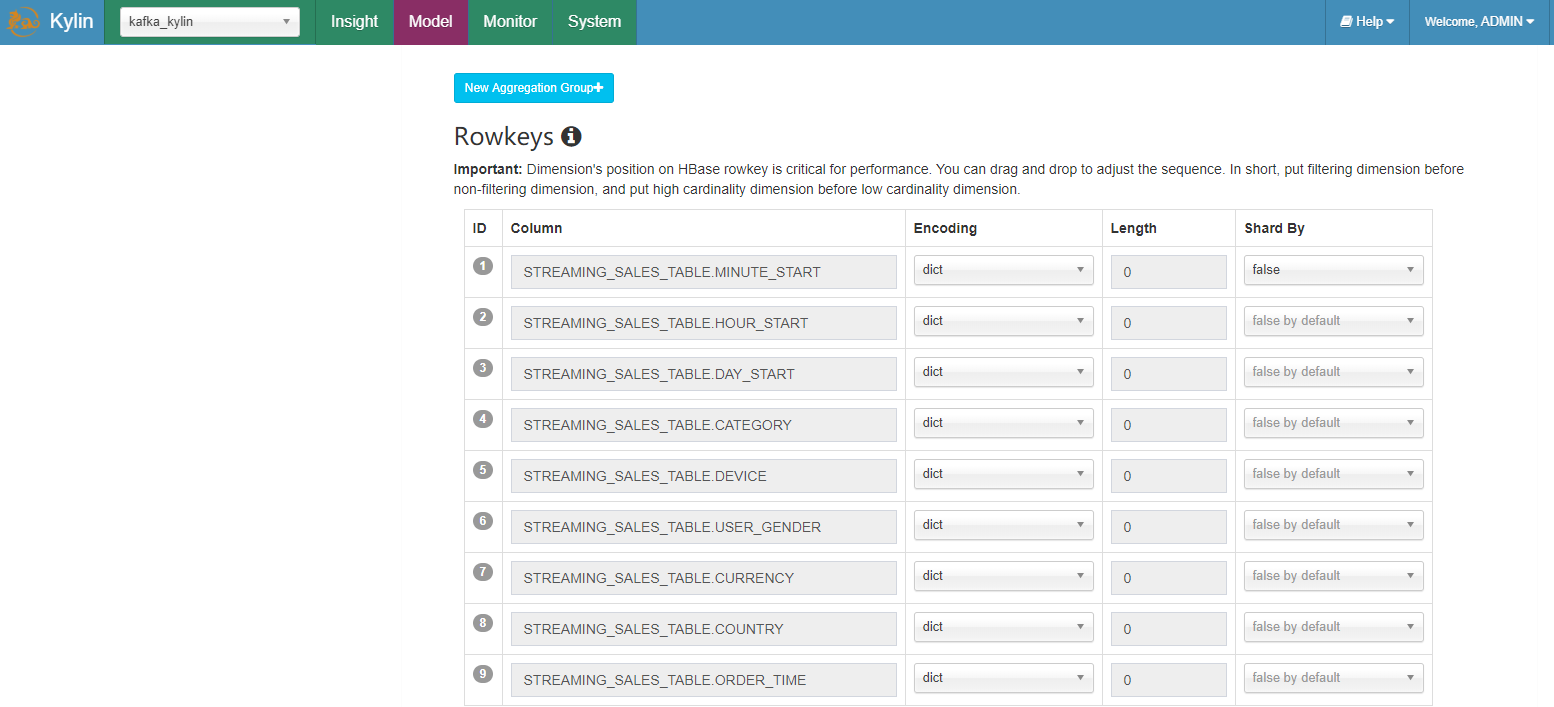This screenshot has width=1554, height=707.
Task: Open Shard By dropdown for CATEGORY
Action: pos(1334,423)
